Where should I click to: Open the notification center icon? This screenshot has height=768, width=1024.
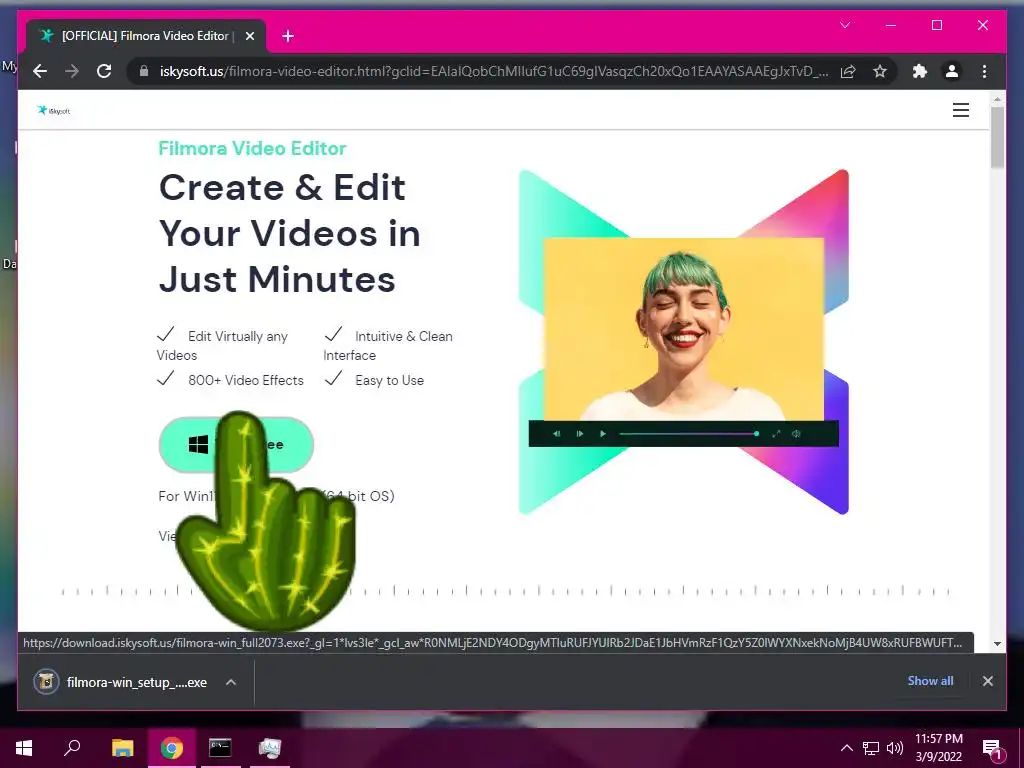(992, 749)
